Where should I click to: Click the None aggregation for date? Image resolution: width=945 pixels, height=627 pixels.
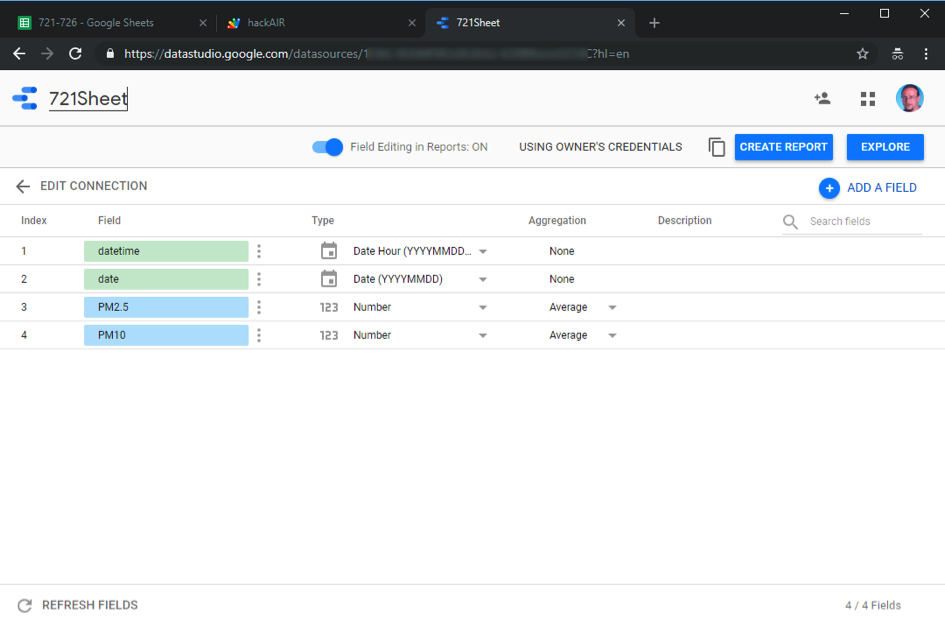562,279
